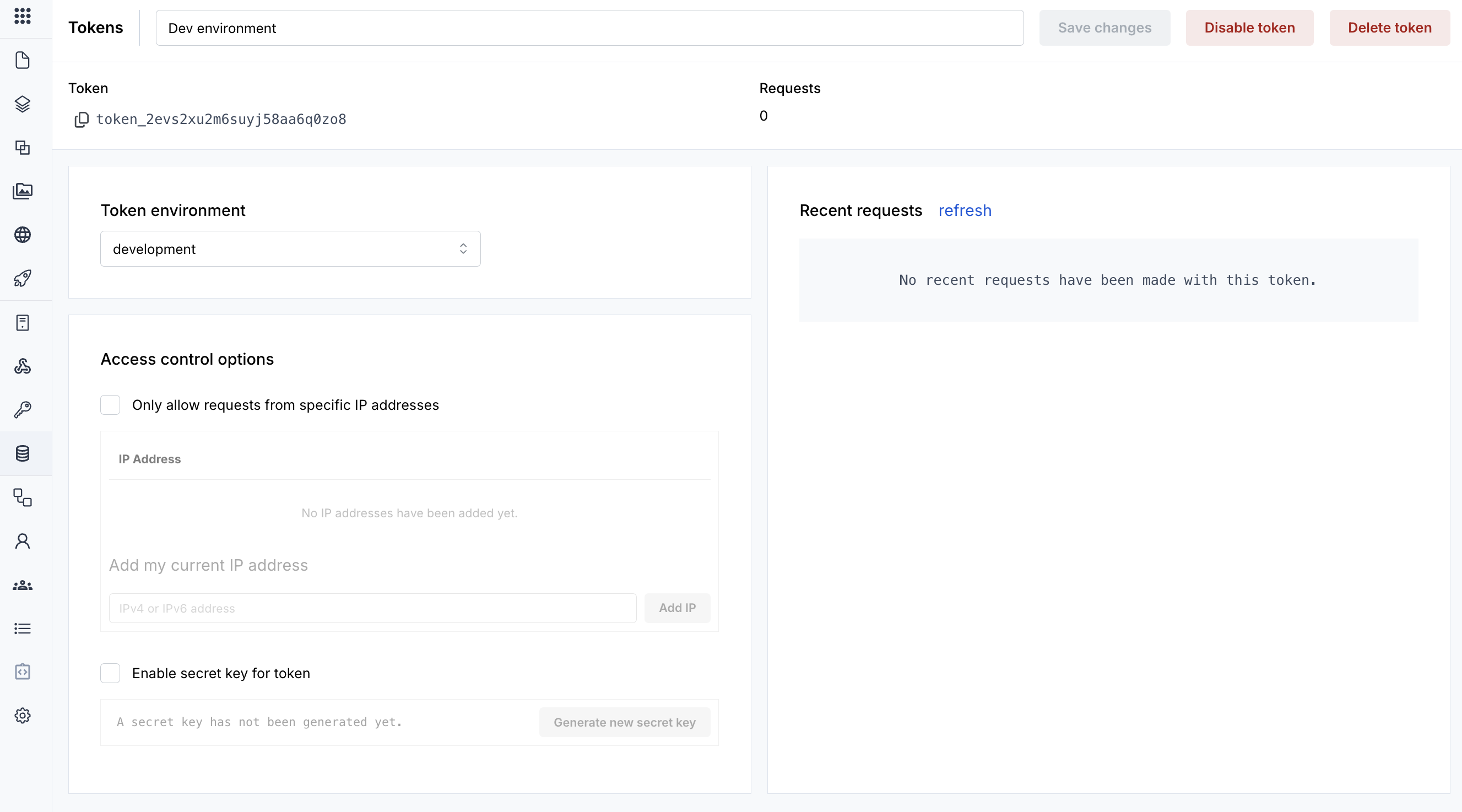Focus the IPv4 or IPv6 address field
The width and height of the screenshot is (1462, 812).
[372, 608]
